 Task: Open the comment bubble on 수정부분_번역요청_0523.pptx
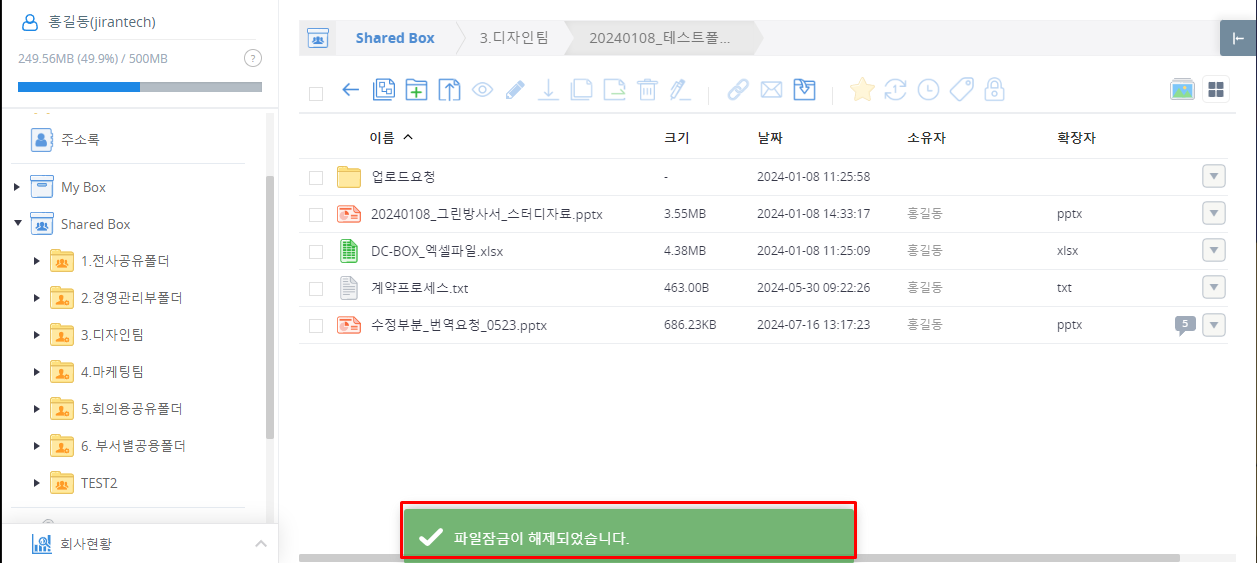(x=1184, y=324)
